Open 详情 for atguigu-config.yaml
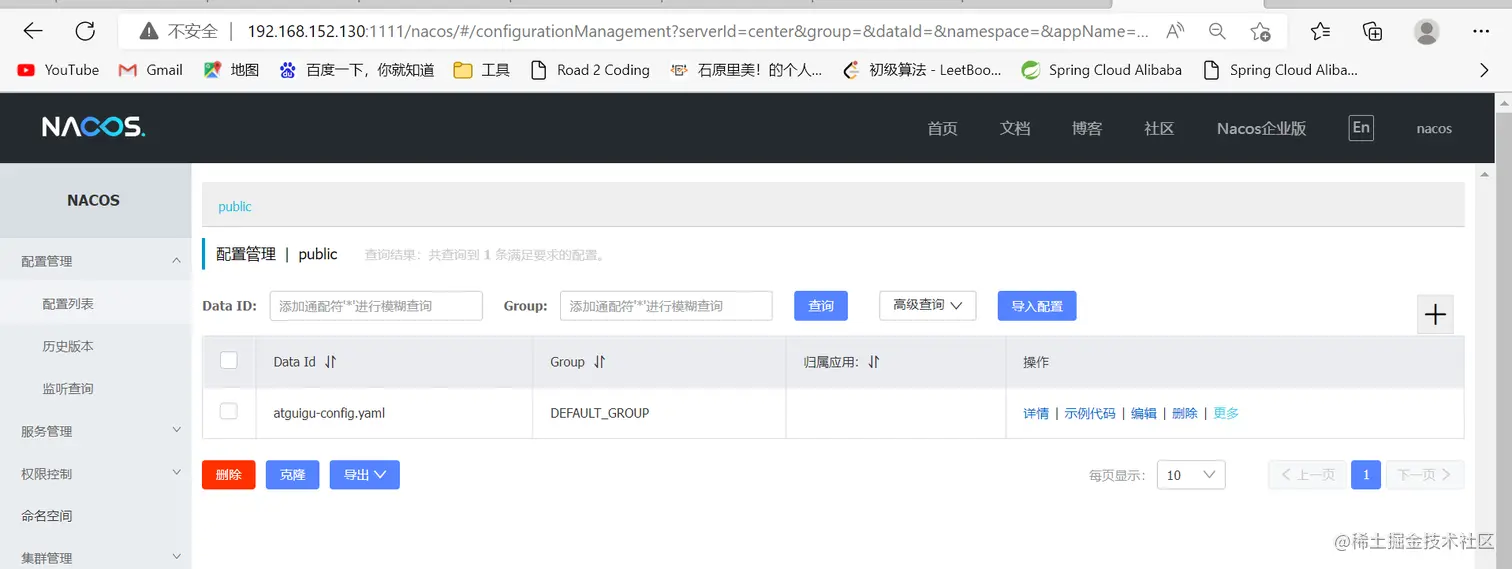This screenshot has width=1512, height=569. tap(1036, 413)
